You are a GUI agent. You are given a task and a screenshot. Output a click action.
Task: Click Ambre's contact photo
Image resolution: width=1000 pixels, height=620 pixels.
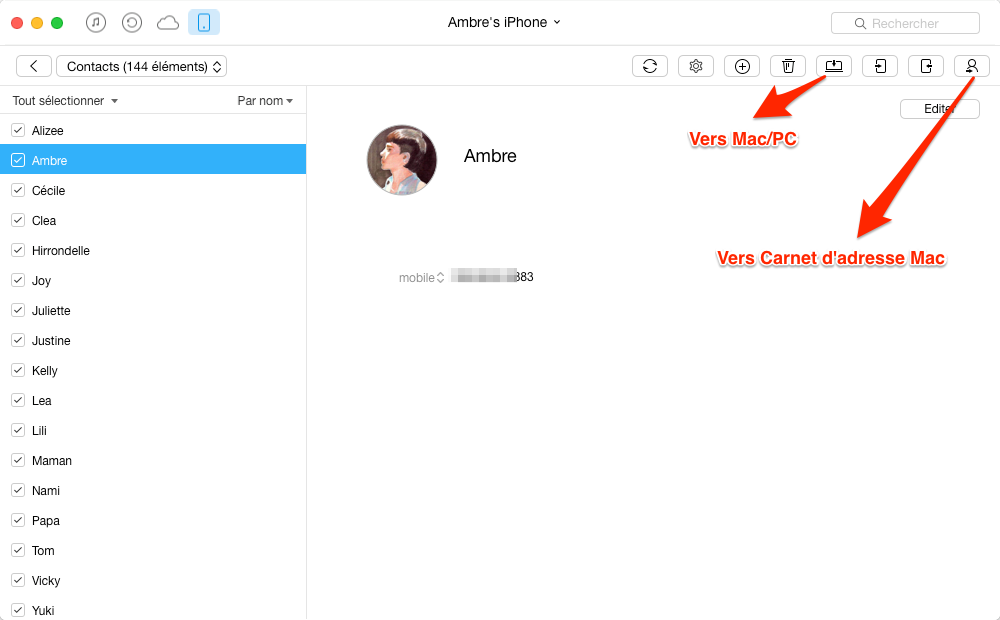pyautogui.click(x=402, y=159)
